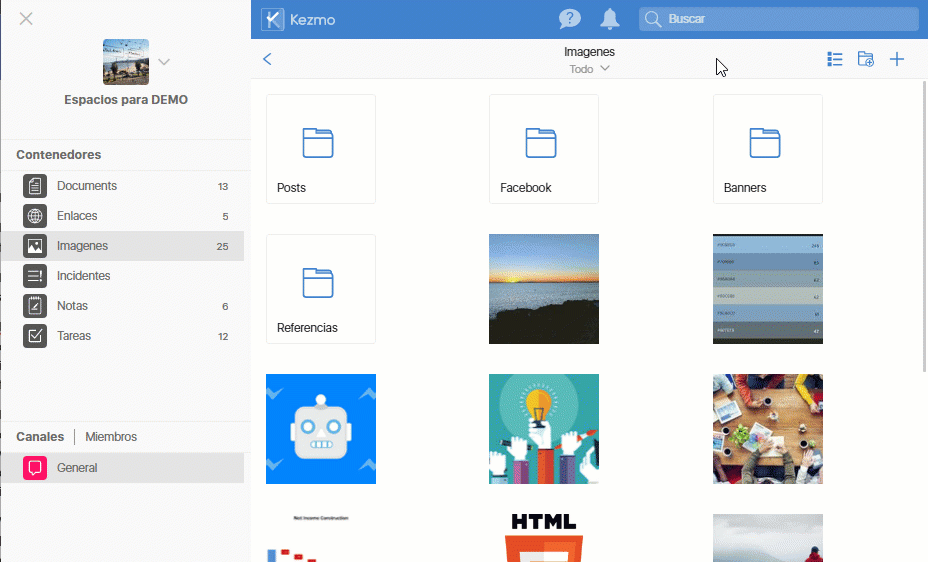This screenshot has height=562, width=928.
Task: Expand the workspace switcher chevron
Action: (x=164, y=62)
